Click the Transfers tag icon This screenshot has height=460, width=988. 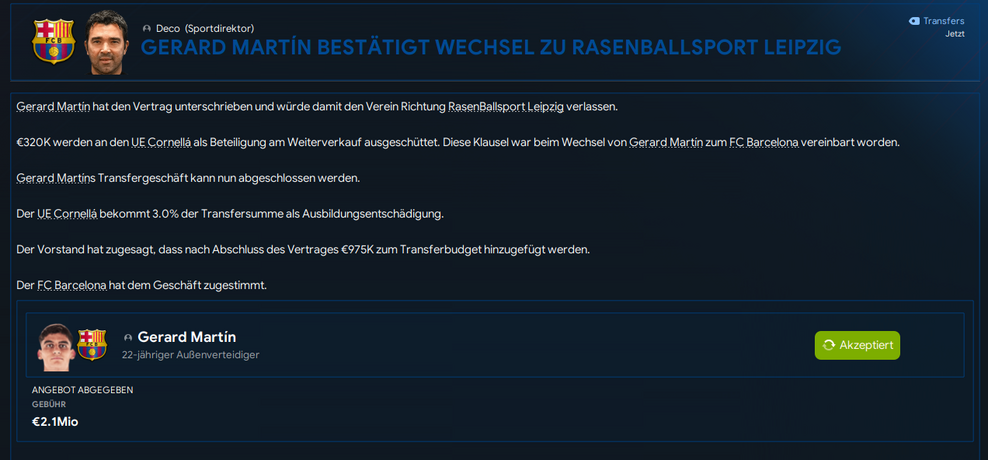tap(913, 21)
